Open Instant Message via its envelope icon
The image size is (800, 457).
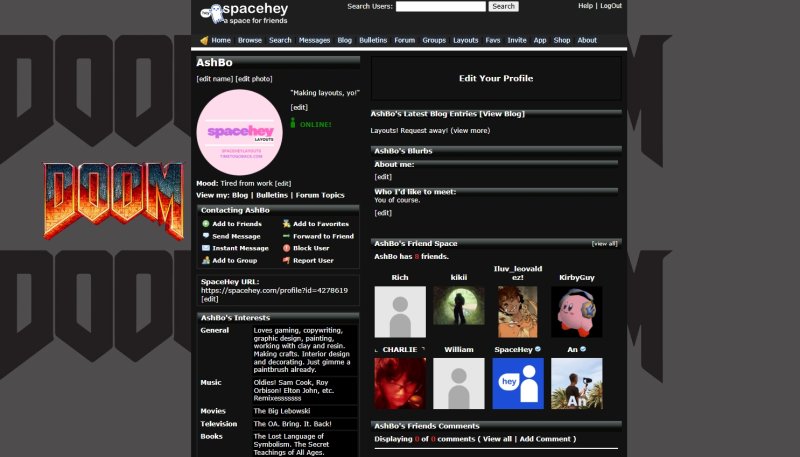206,248
